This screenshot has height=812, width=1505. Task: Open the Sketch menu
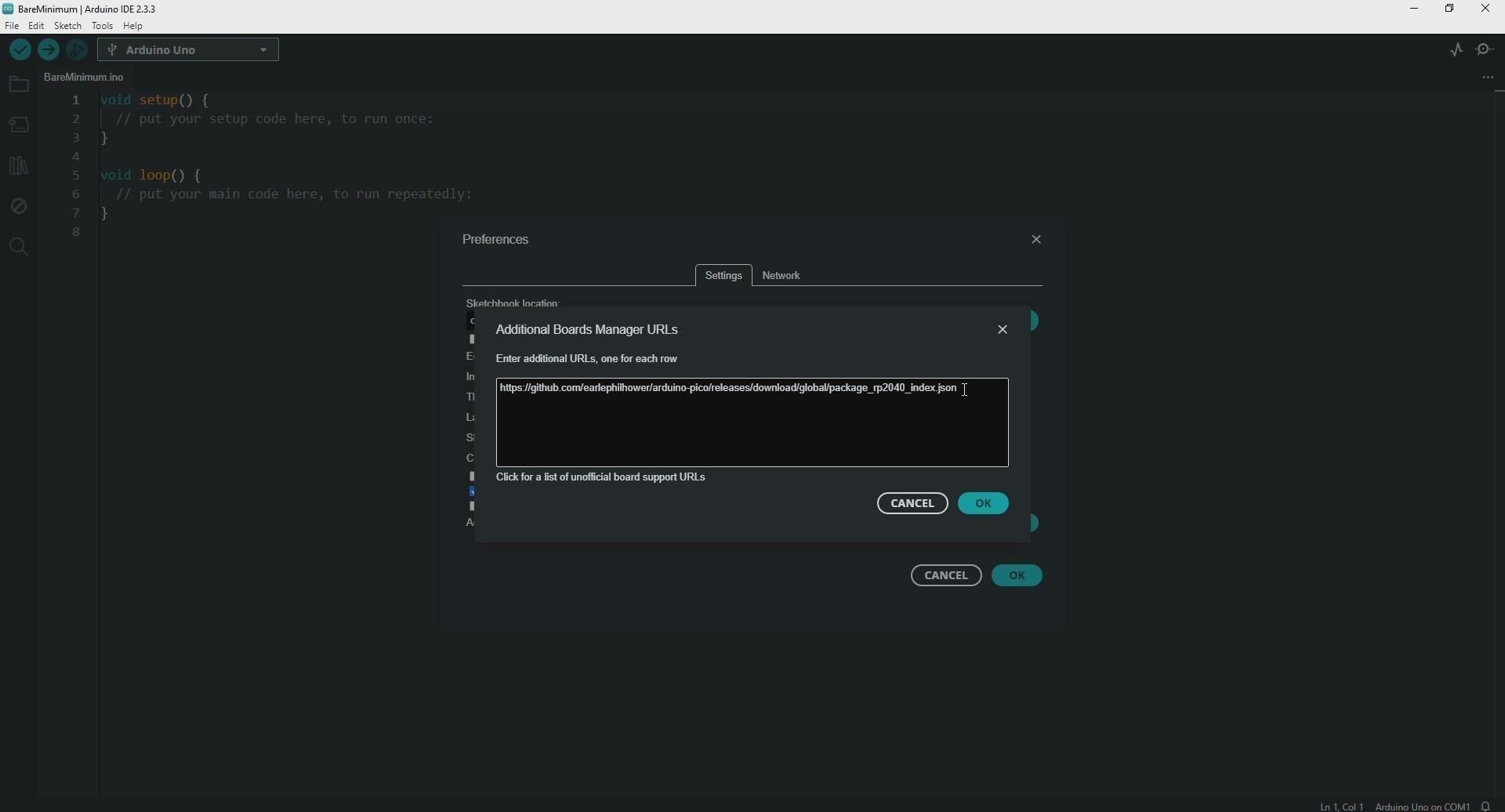pyautogui.click(x=68, y=26)
